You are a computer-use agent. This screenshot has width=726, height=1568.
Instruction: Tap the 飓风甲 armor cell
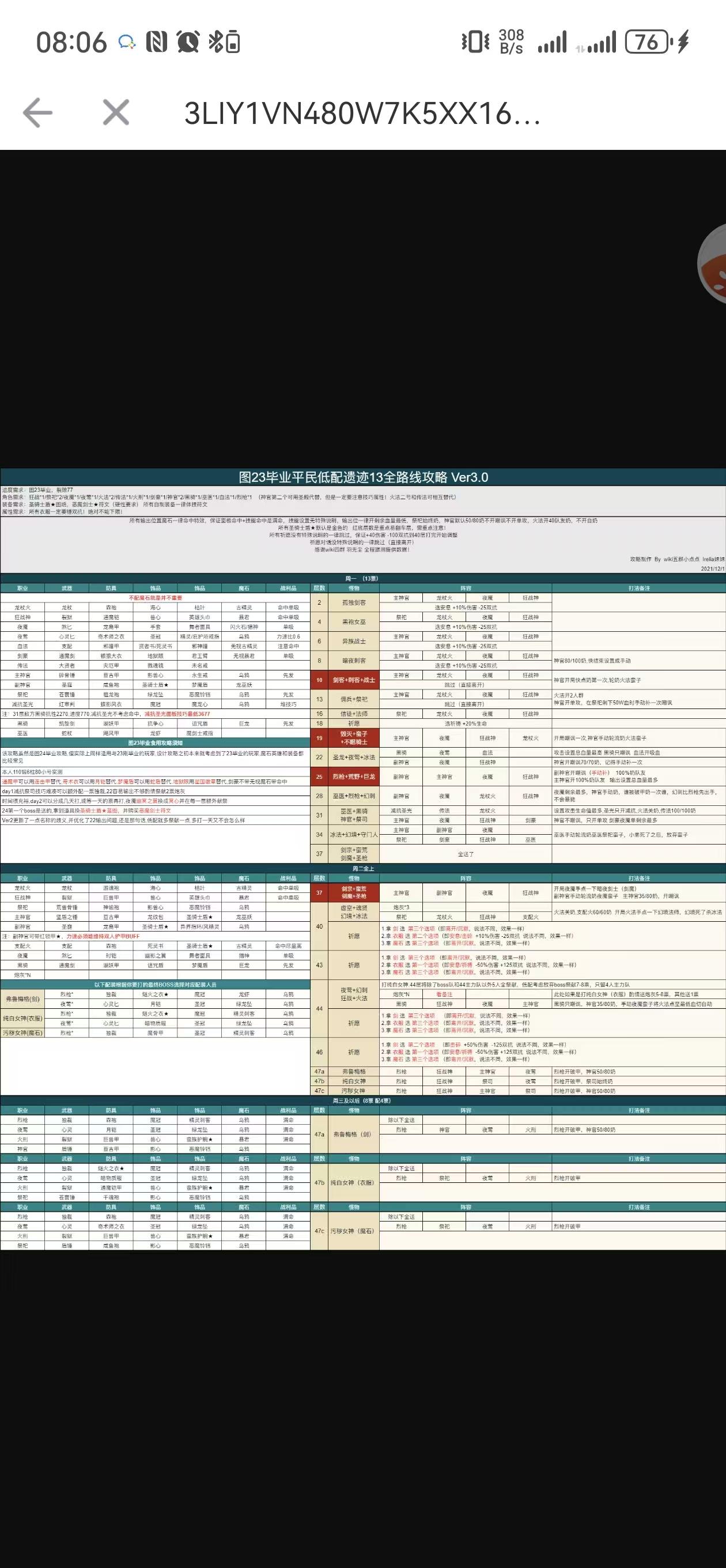tap(111, 733)
